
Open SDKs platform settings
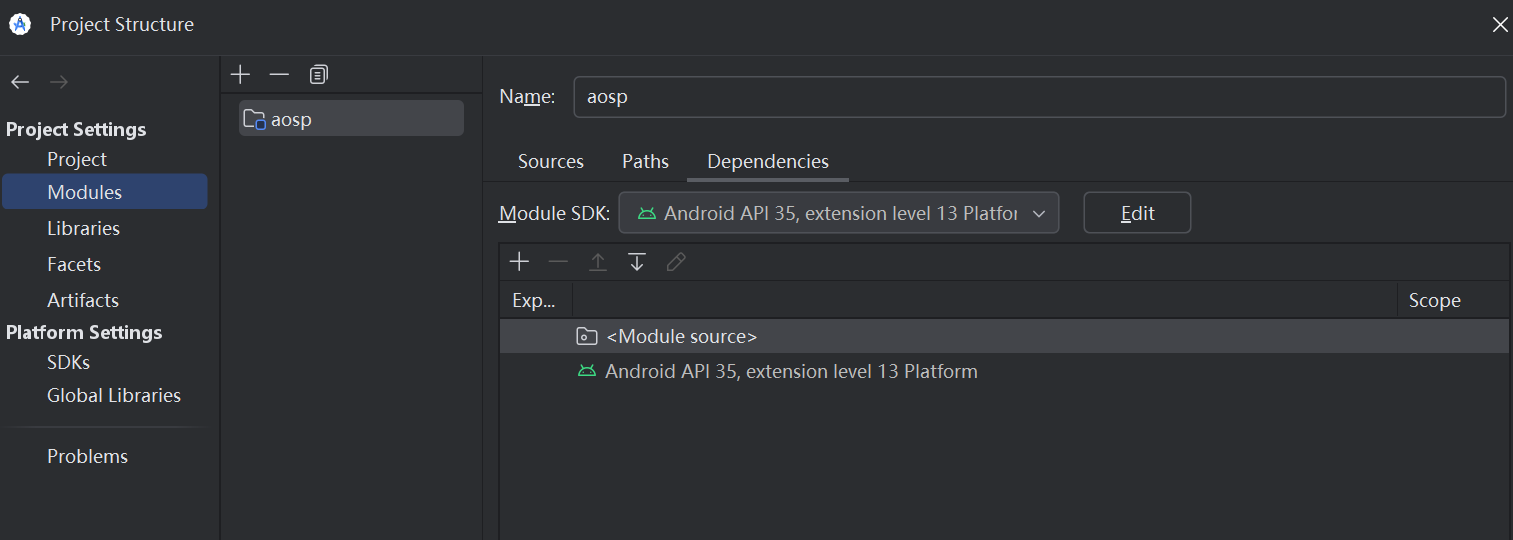(69, 362)
